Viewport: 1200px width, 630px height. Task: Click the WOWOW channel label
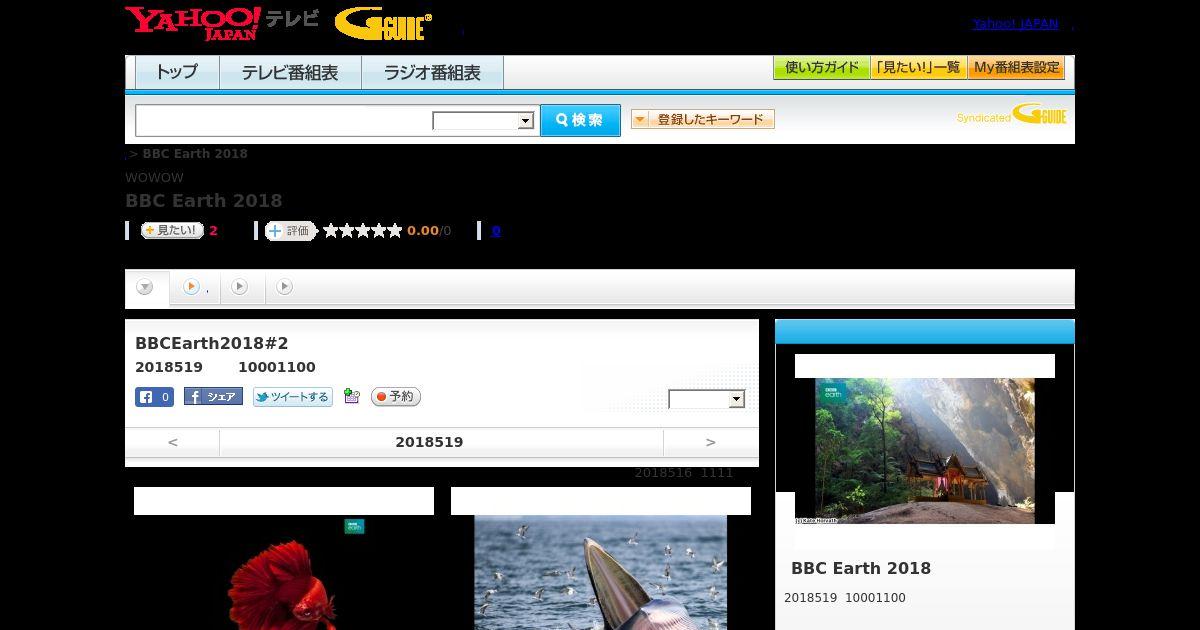[x=154, y=178]
